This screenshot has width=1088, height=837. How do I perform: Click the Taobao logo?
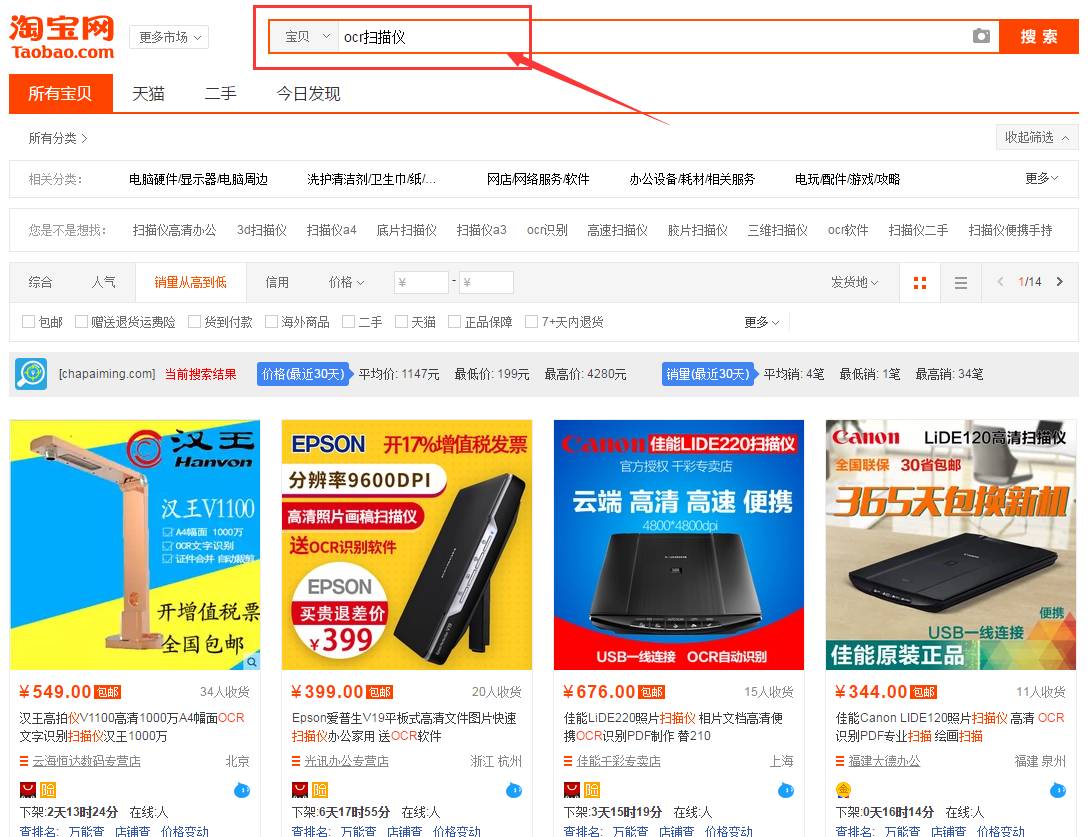pyautogui.click(x=62, y=37)
